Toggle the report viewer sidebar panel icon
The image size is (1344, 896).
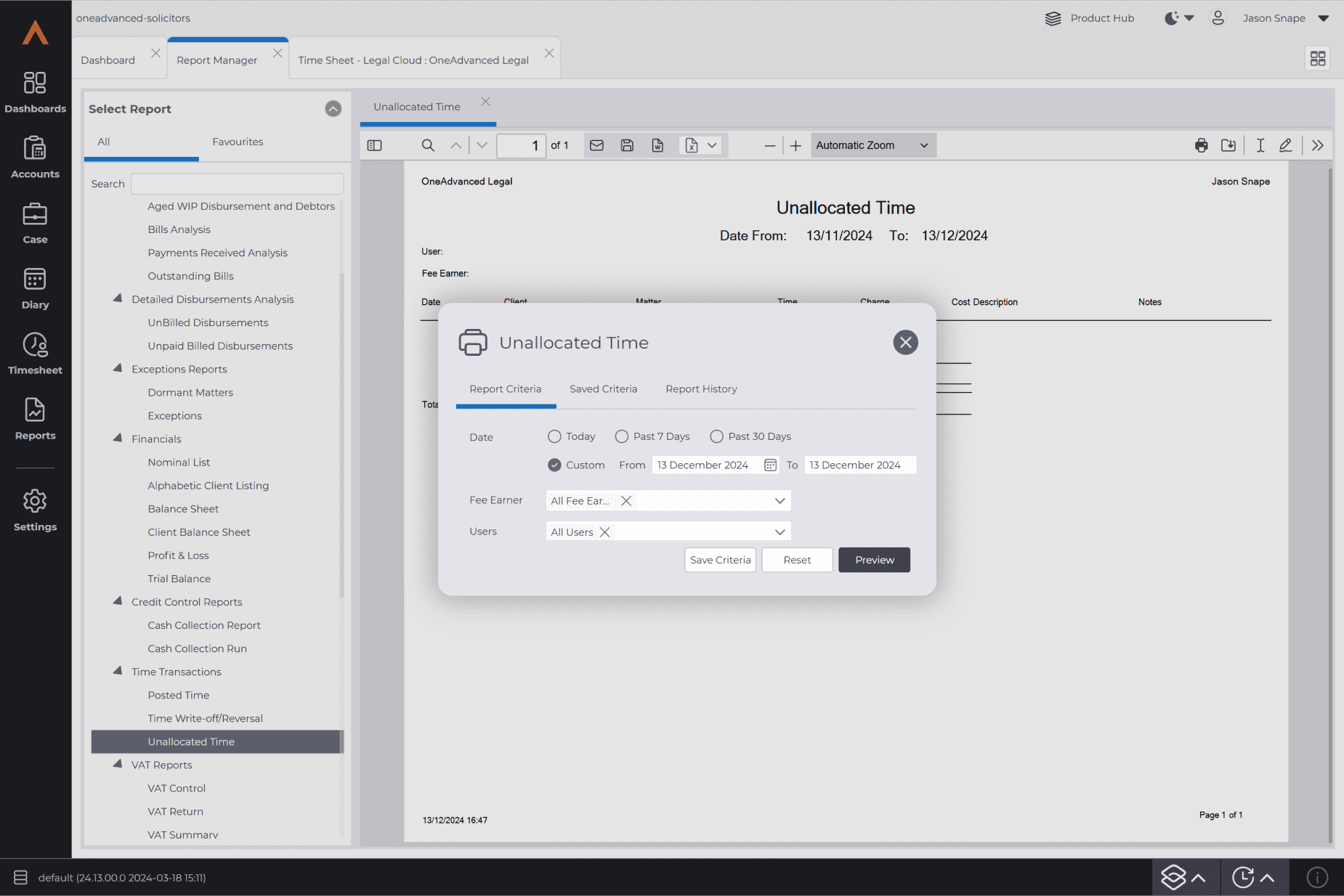[375, 145]
